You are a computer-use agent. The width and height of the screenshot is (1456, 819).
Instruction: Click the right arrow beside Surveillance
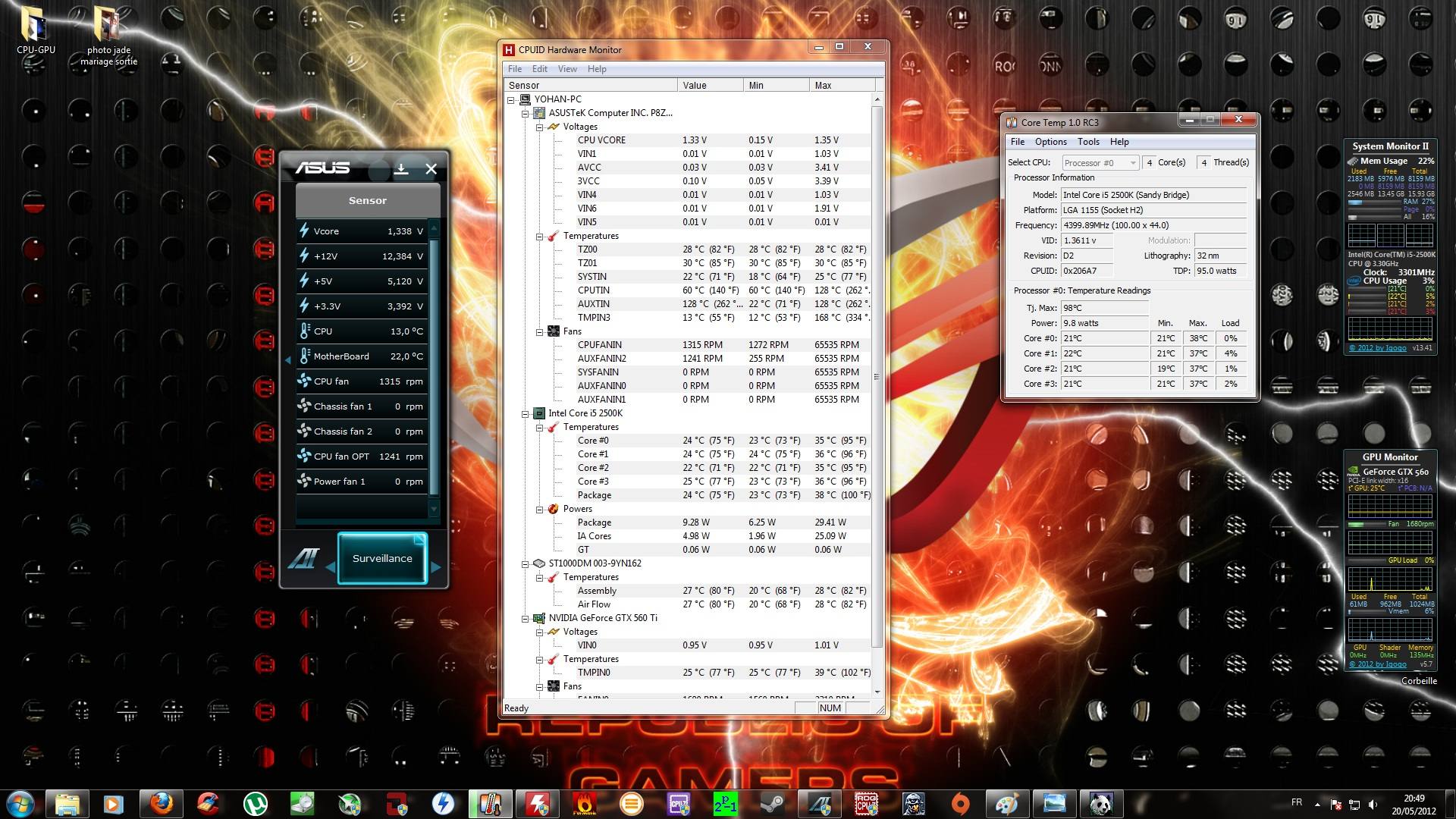[x=435, y=566]
